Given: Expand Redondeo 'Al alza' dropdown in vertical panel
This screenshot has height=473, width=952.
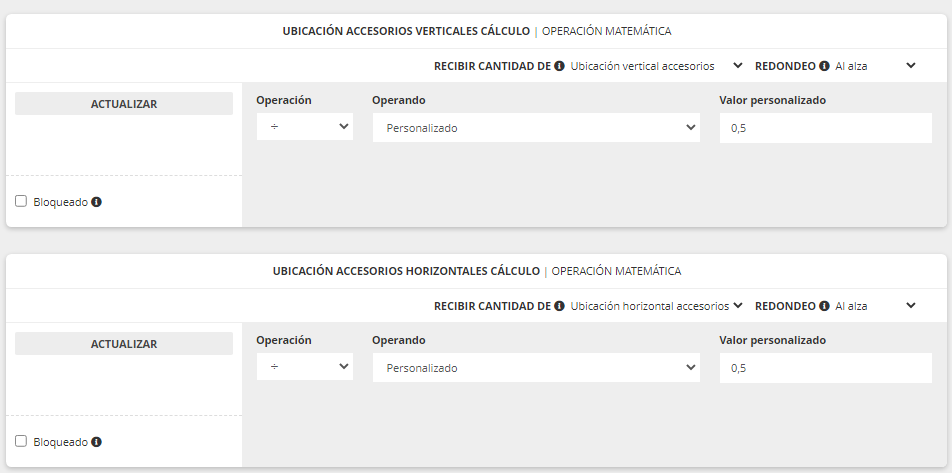Looking at the screenshot, I should coord(875,66).
